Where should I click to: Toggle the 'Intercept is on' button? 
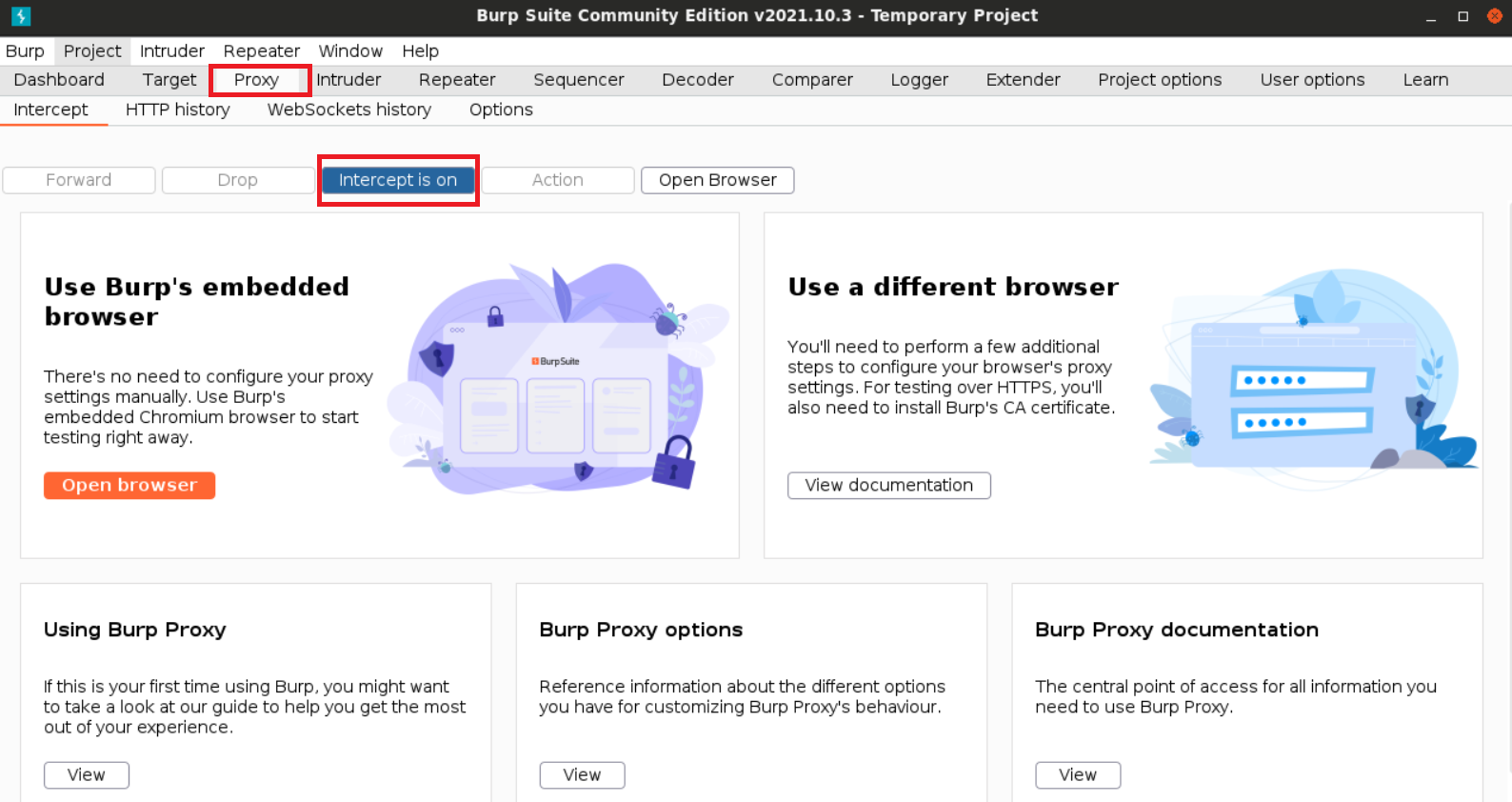tap(398, 180)
